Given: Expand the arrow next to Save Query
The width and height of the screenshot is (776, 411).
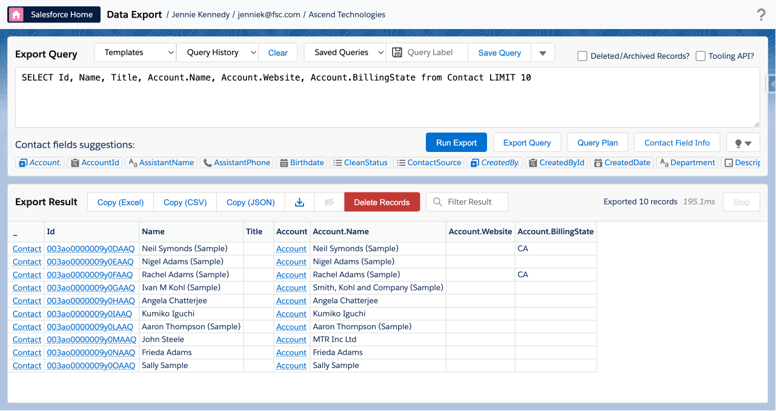Looking at the screenshot, I should pos(542,52).
